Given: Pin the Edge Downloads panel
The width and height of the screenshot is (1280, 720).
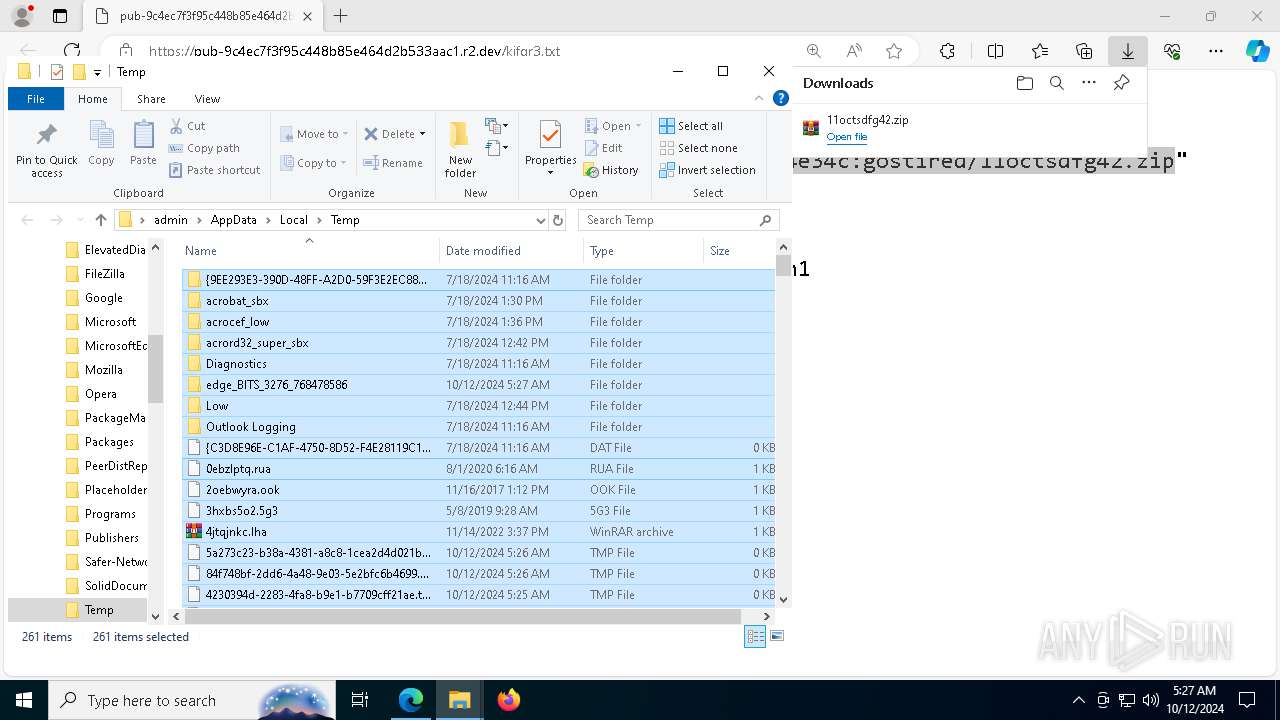Looking at the screenshot, I should (1121, 83).
